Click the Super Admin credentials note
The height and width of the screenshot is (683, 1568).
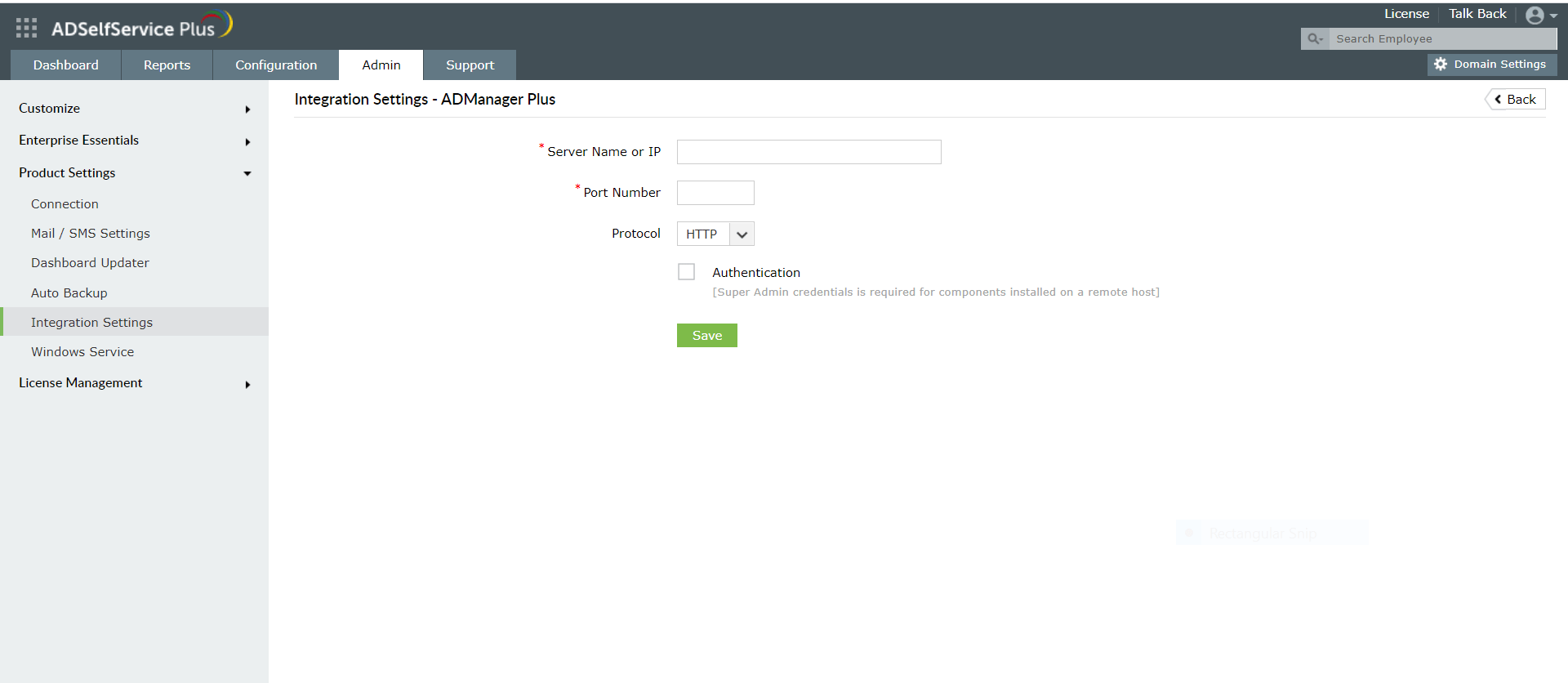tap(936, 292)
